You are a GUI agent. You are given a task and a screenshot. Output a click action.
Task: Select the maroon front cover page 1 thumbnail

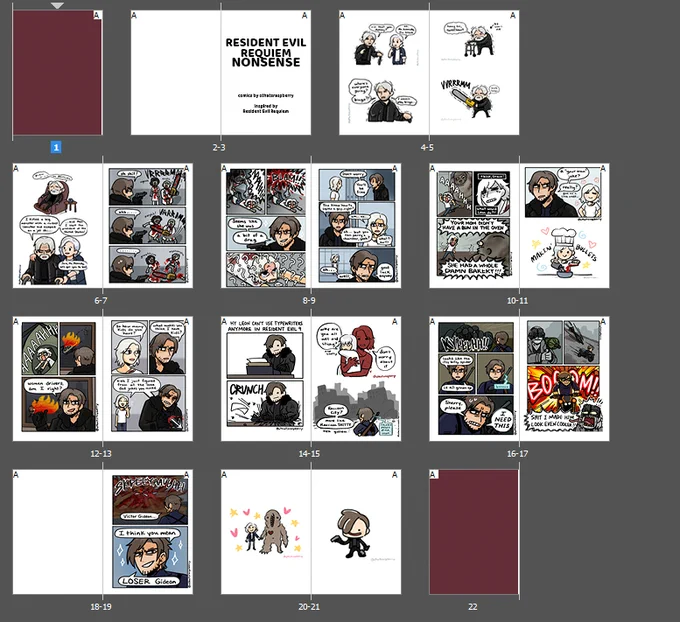click(x=58, y=72)
